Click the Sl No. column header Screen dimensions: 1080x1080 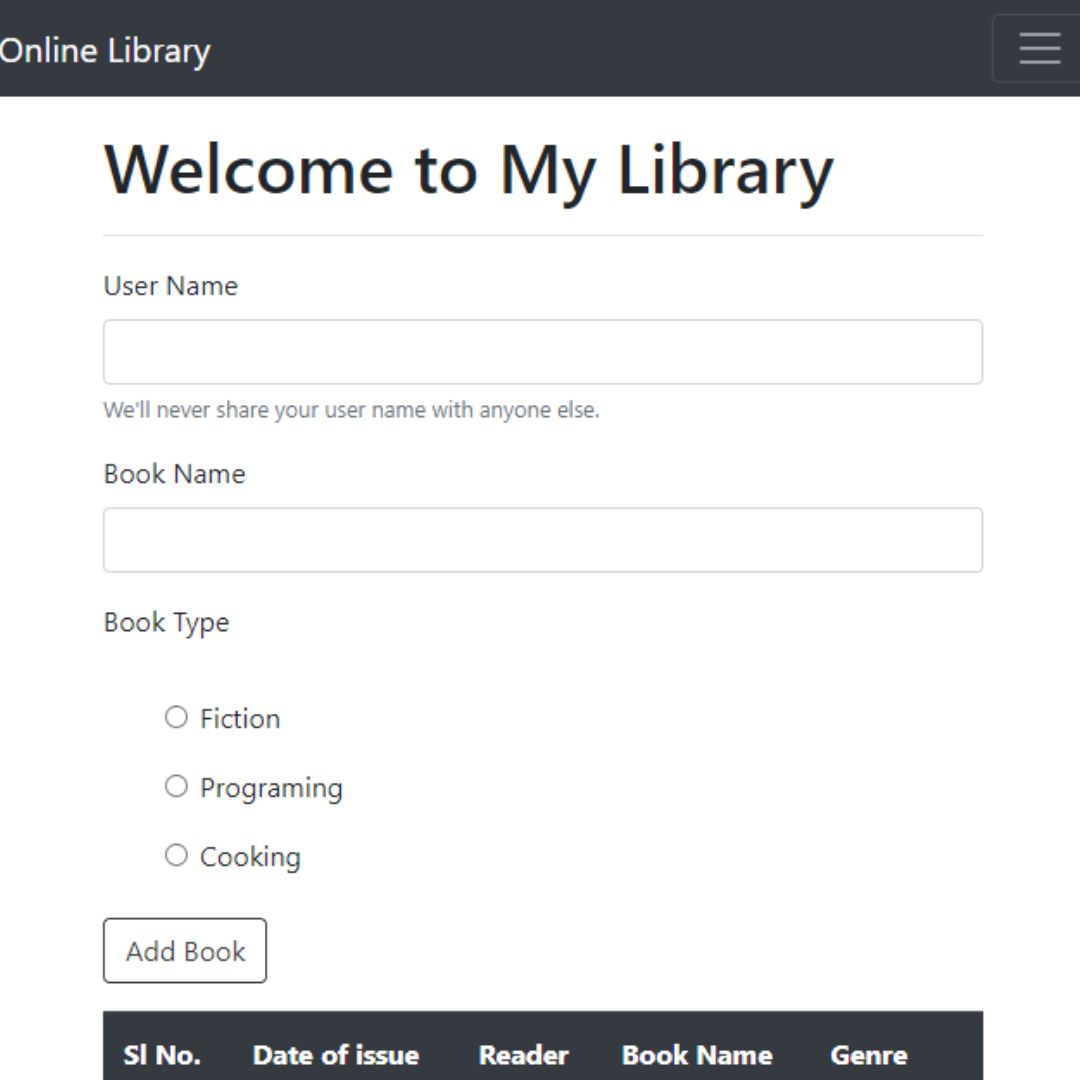[162, 1055]
